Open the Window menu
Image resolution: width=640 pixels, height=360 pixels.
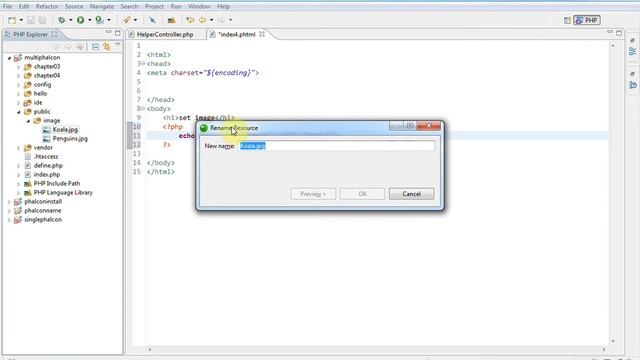click(x=199, y=7)
